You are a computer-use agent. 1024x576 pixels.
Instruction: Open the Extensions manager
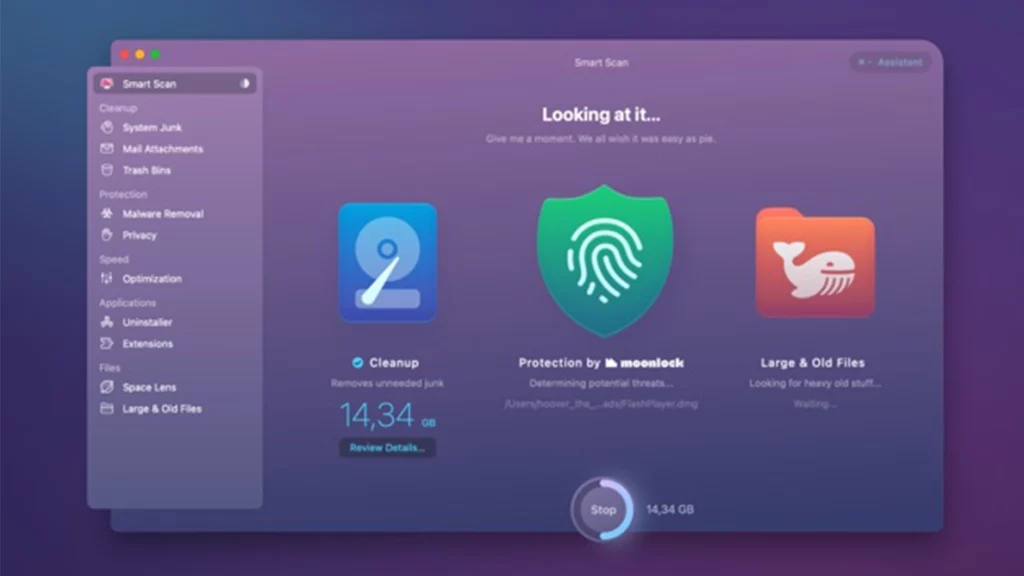tap(150, 343)
